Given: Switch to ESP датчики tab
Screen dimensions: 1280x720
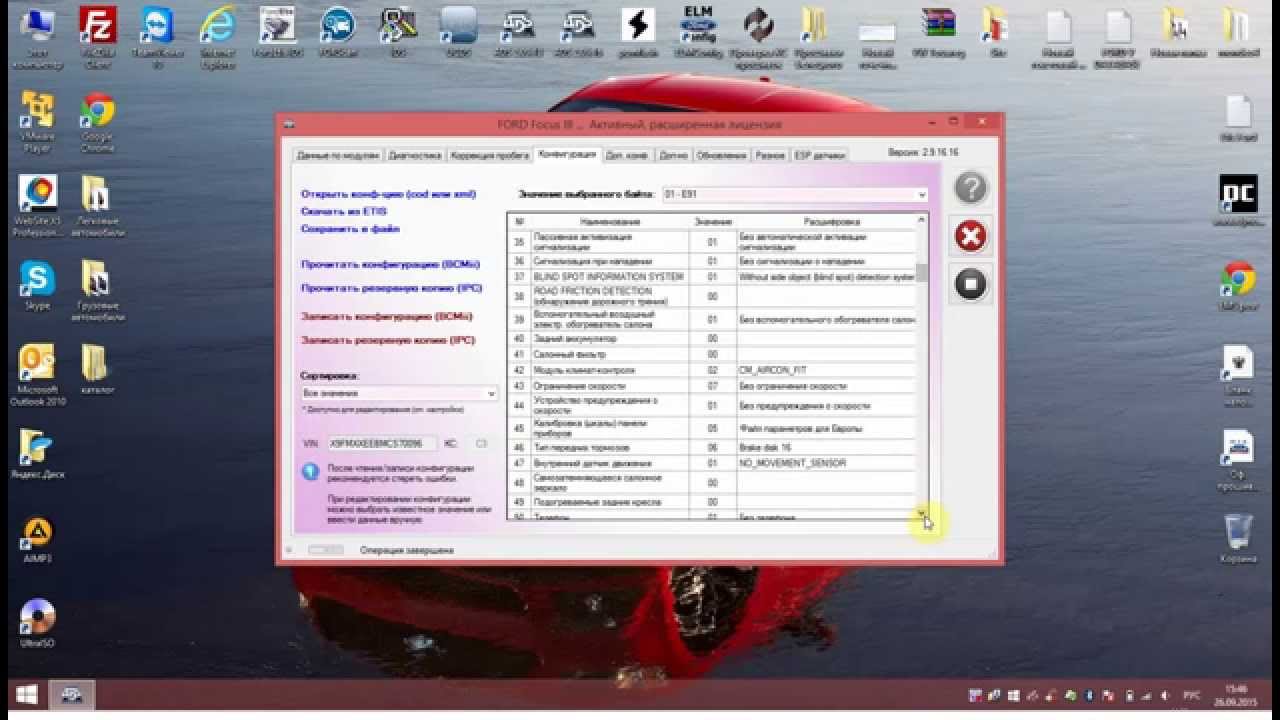Looking at the screenshot, I should (x=819, y=155).
